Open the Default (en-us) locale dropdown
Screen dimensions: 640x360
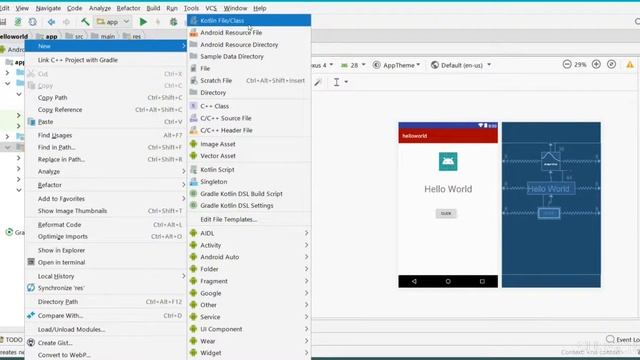[461, 65]
